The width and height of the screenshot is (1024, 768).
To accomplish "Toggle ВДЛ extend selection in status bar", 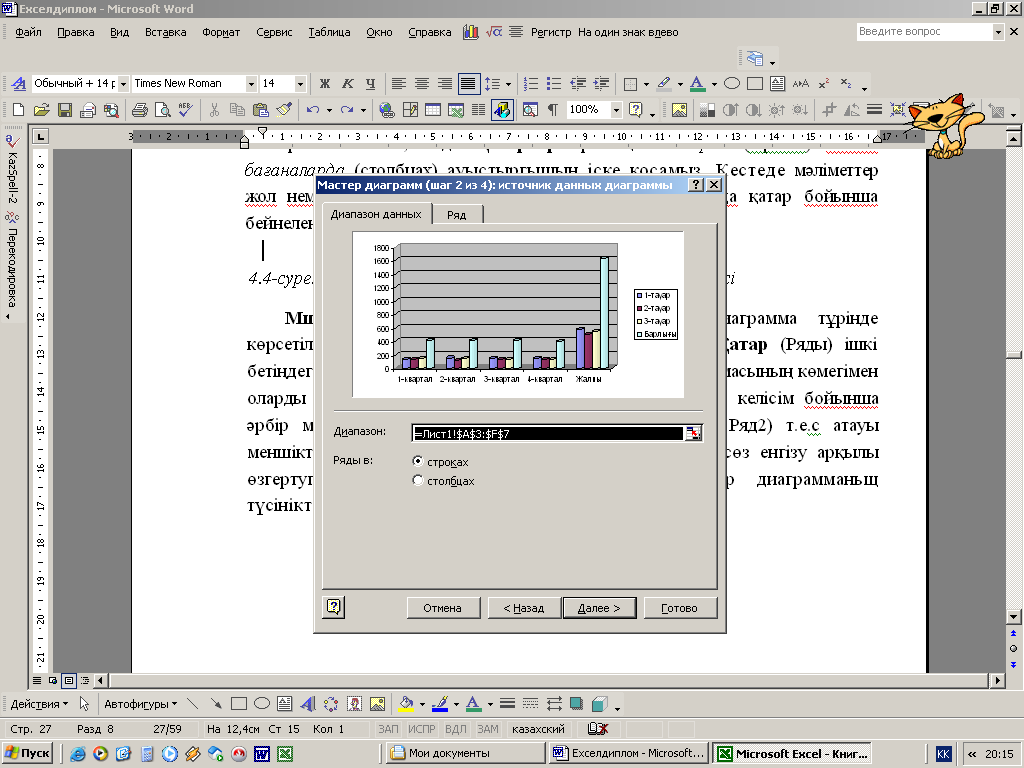I will coord(456,729).
